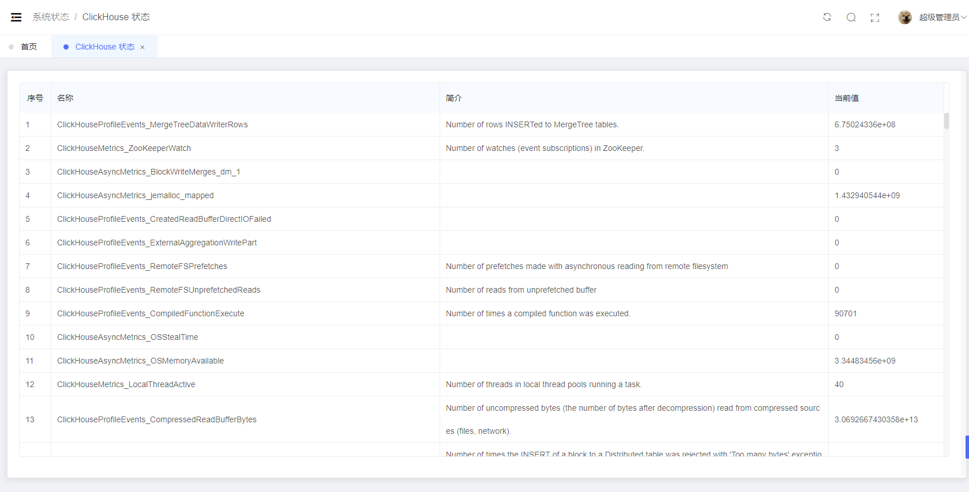
Task: Select CompressedReadBufferBytes metric name
Action: coord(156,420)
